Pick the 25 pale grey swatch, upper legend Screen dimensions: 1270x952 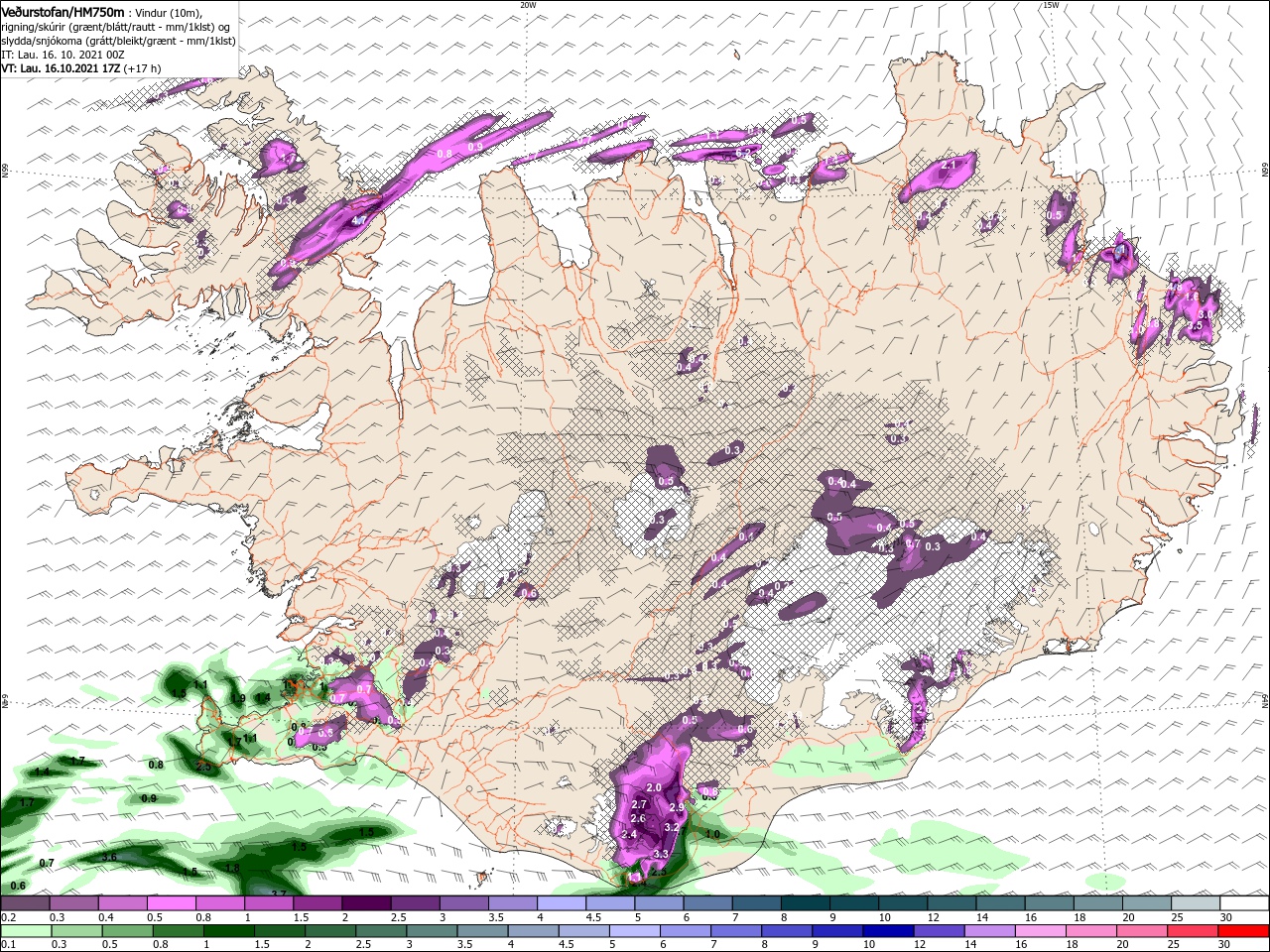pos(1196,903)
